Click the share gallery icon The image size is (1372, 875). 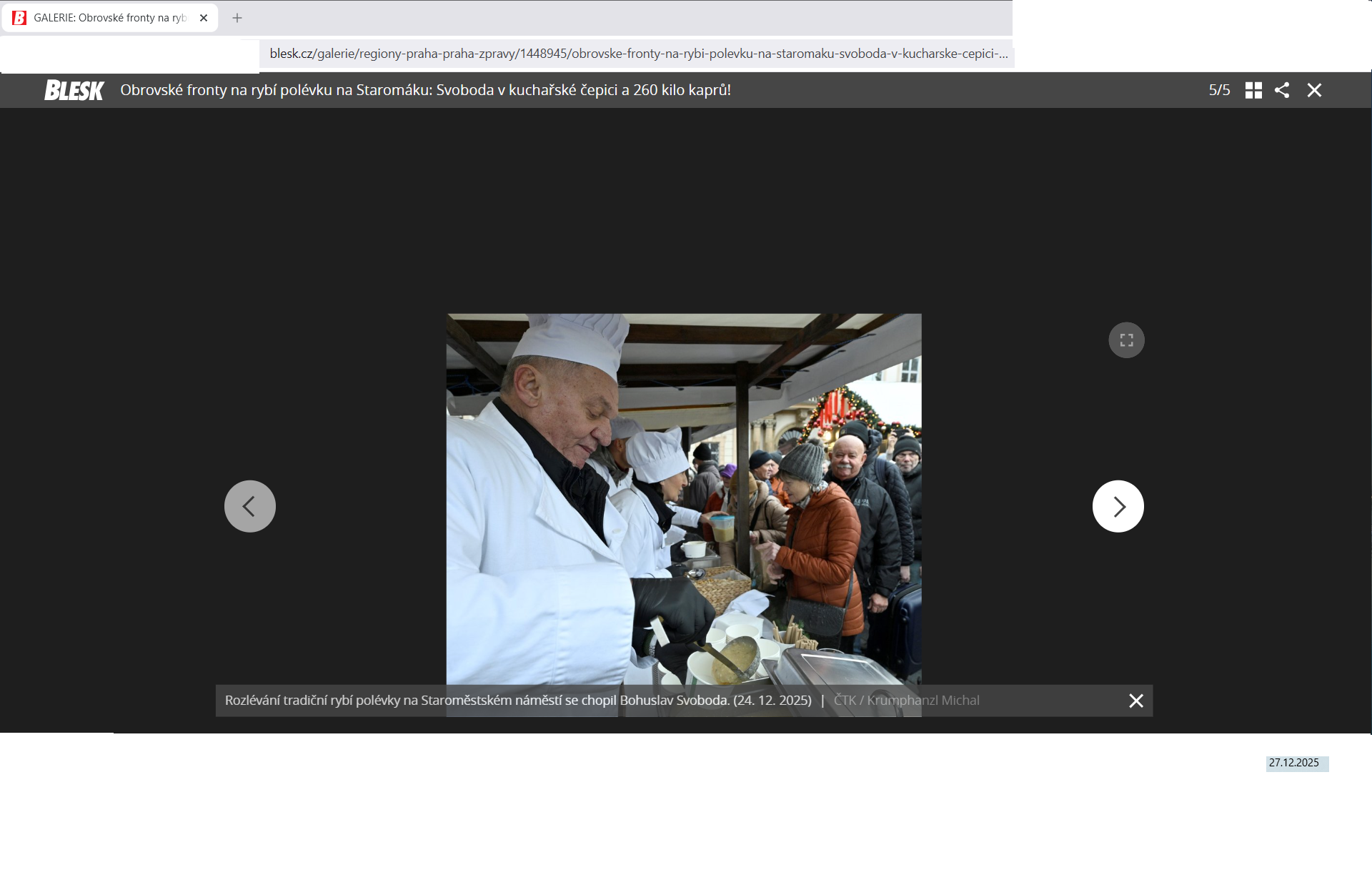[1282, 90]
